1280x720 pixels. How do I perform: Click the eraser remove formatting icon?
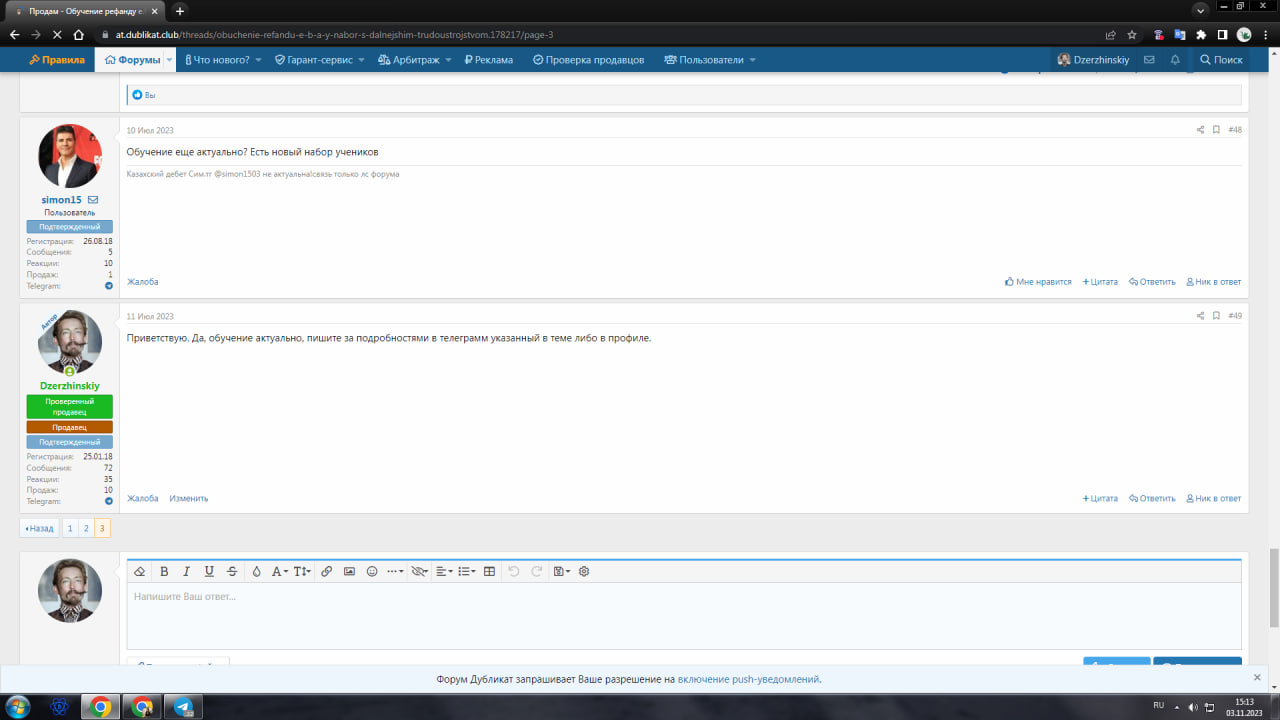(140, 571)
